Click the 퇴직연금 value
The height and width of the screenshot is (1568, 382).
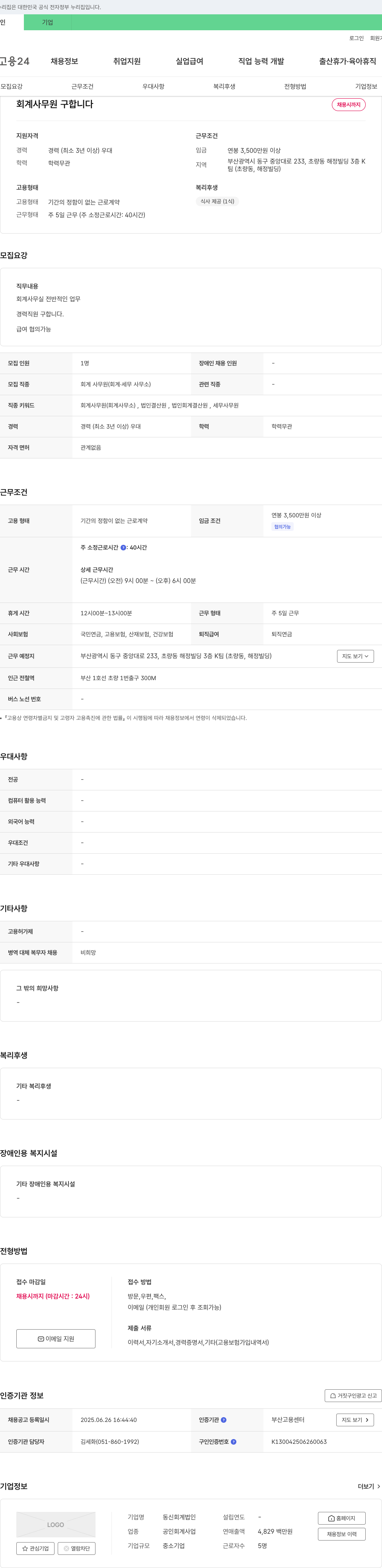click(282, 634)
